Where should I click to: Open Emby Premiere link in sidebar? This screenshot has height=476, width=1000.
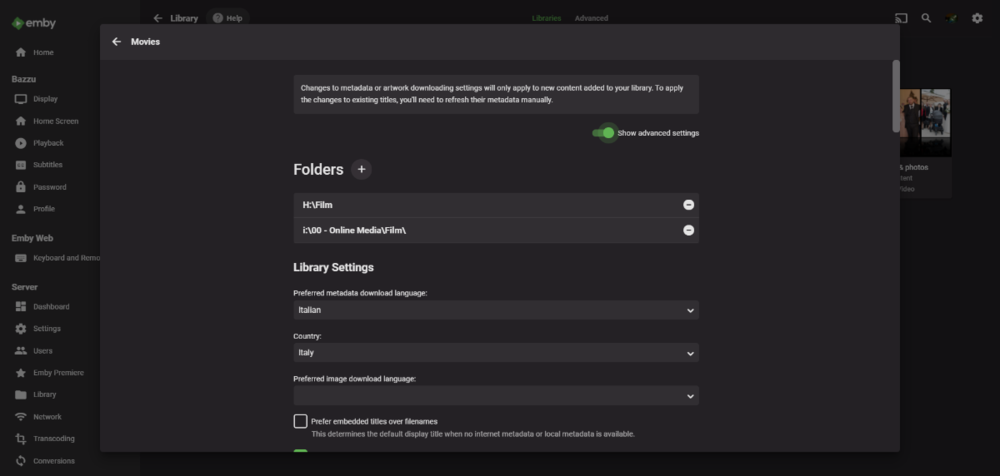pos(58,373)
